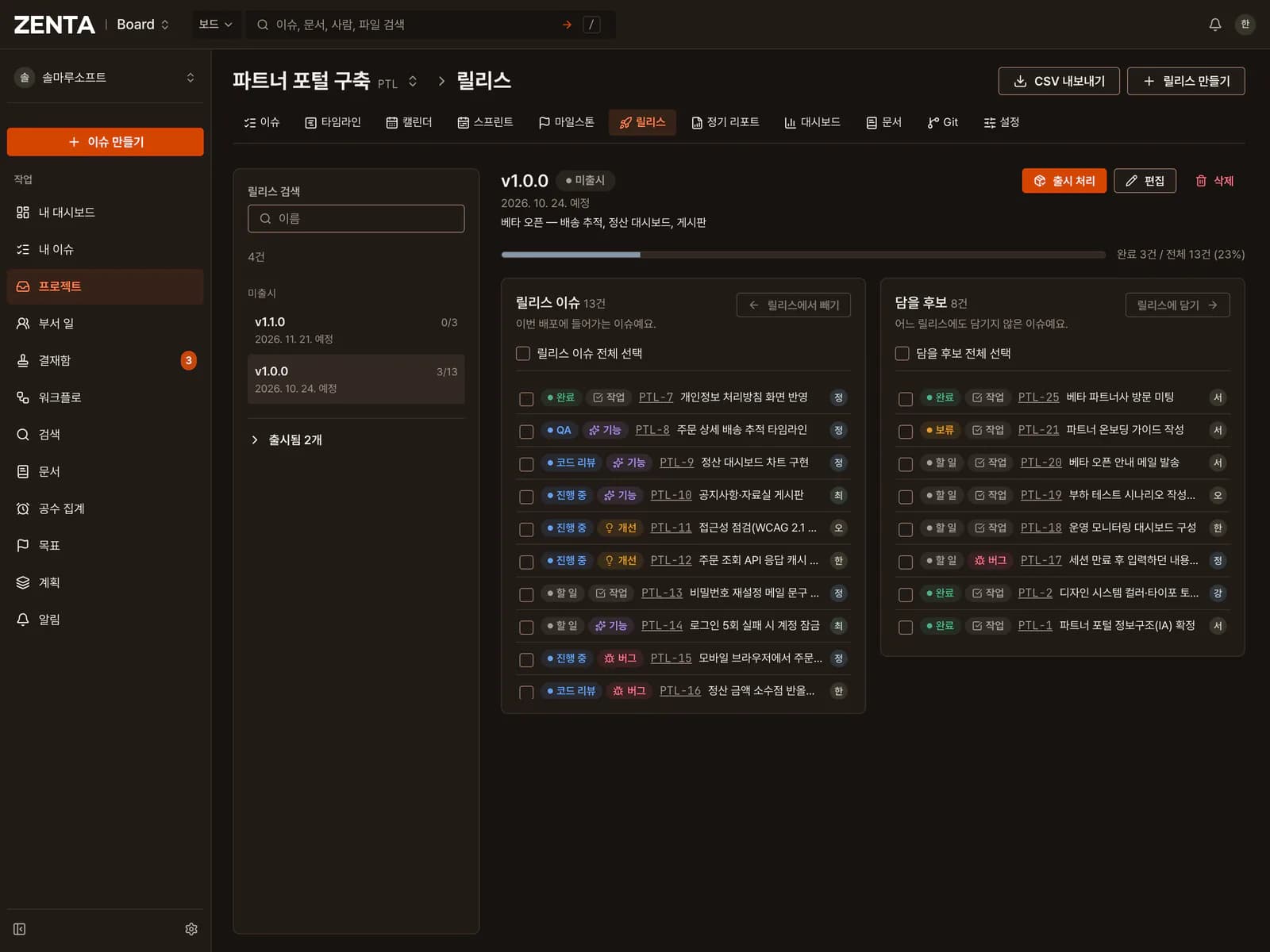Click CSV 내보내기 button
1270x952 pixels.
coord(1059,81)
